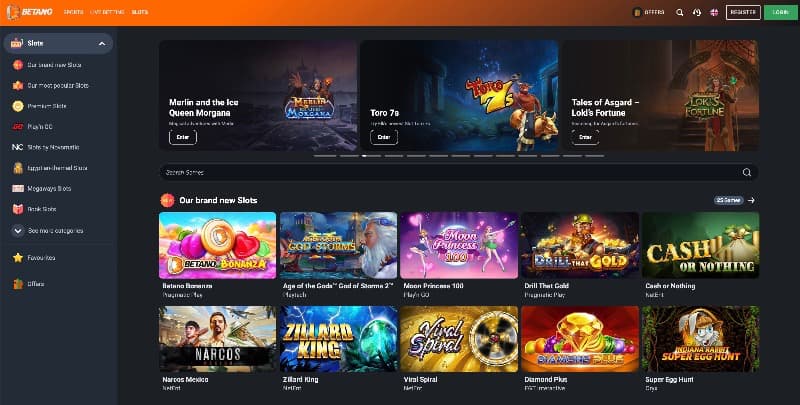Enter the Toro 7s featured game
Image resolution: width=800 pixels, height=405 pixels.
tap(384, 137)
